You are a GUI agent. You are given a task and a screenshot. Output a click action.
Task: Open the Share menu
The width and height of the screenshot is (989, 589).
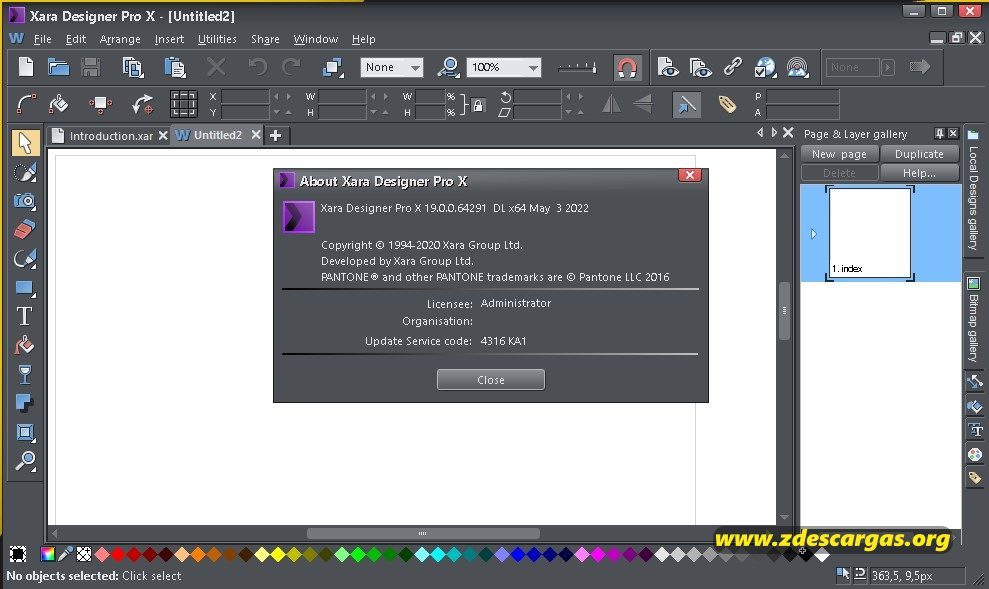[x=265, y=39]
